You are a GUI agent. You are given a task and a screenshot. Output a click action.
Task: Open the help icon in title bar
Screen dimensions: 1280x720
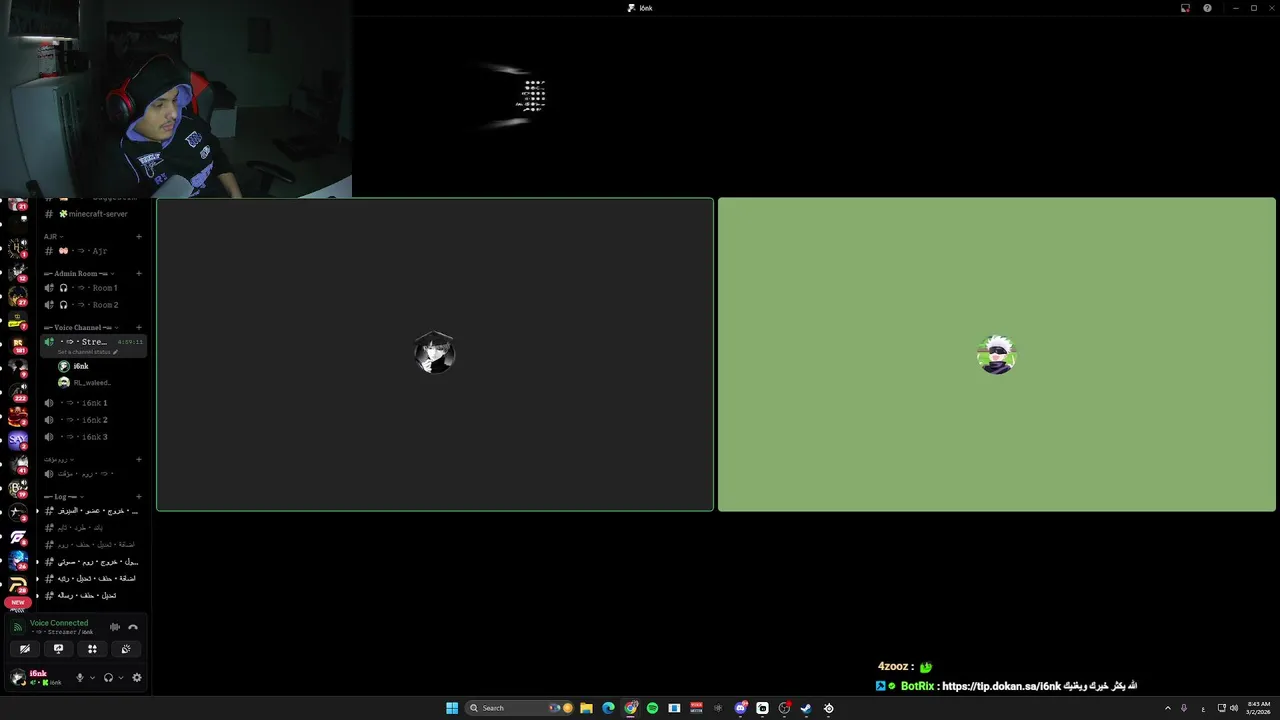1207,8
